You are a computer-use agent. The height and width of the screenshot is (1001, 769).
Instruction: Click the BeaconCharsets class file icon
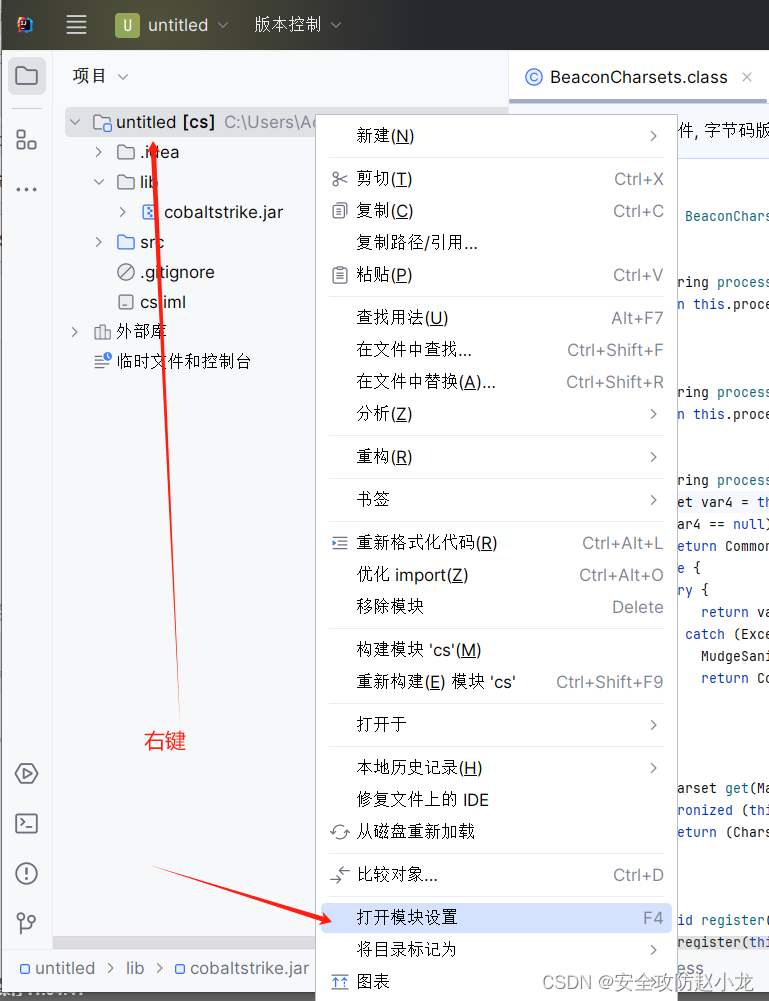coord(534,77)
